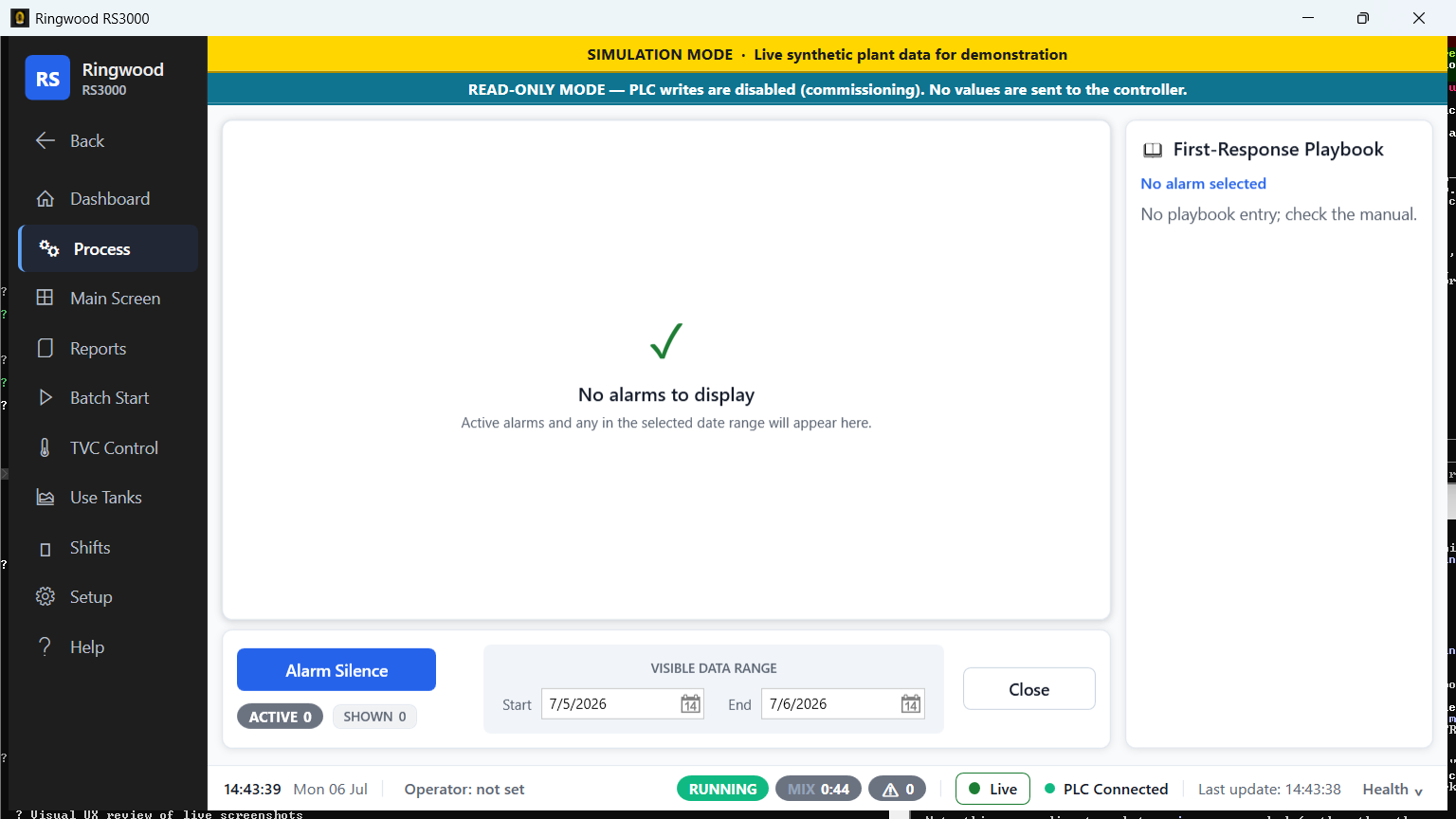Click the No playbook entry message
The image size is (1456, 819).
(1279, 214)
